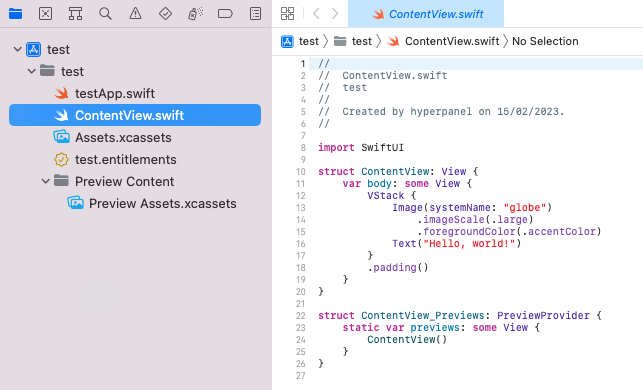The height and width of the screenshot is (390, 643).
Task: Click ContentView() call on line 24
Action: pyautogui.click(x=407, y=339)
